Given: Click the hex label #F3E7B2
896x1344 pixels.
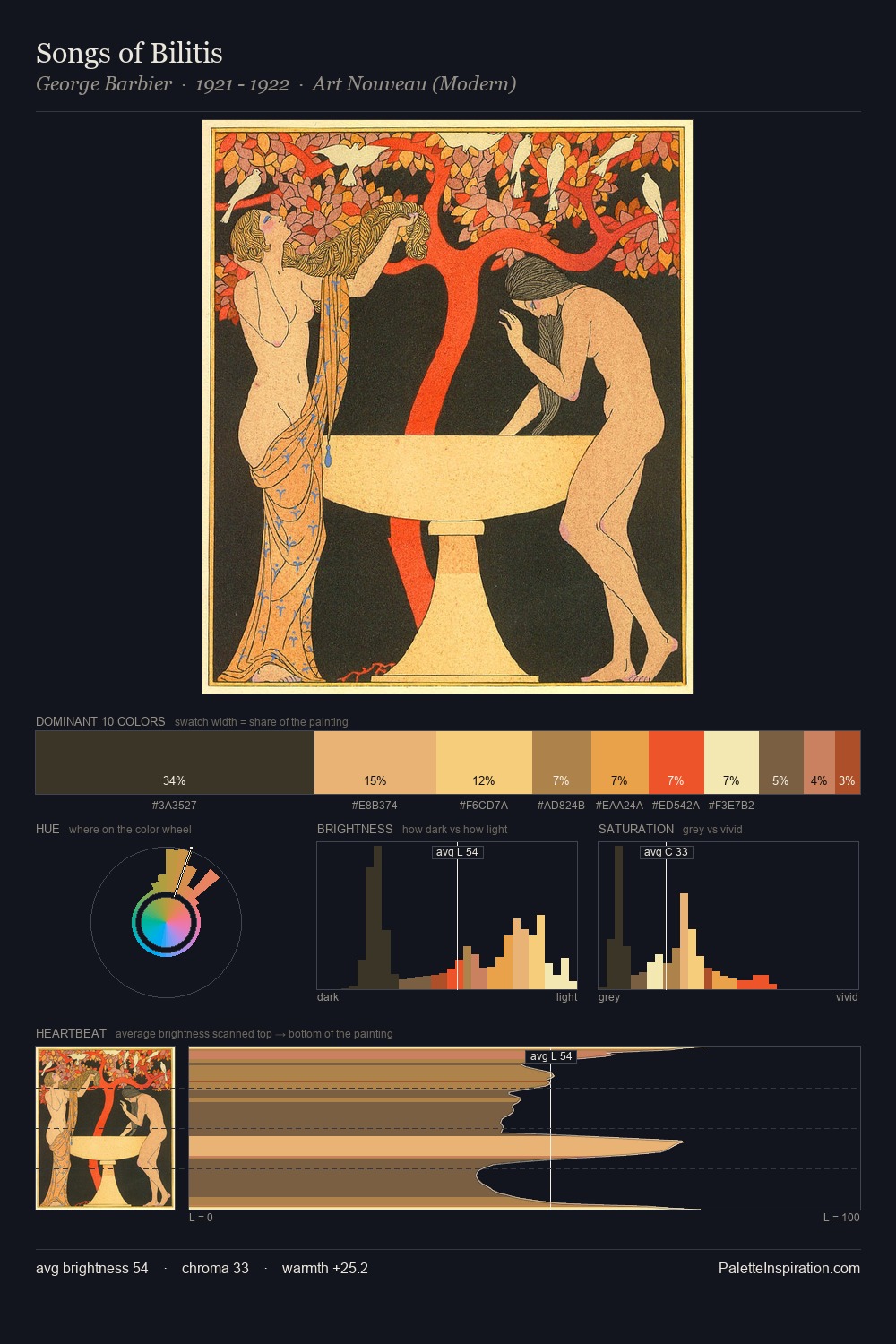Looking at the screenshot, I should point(731,806).
